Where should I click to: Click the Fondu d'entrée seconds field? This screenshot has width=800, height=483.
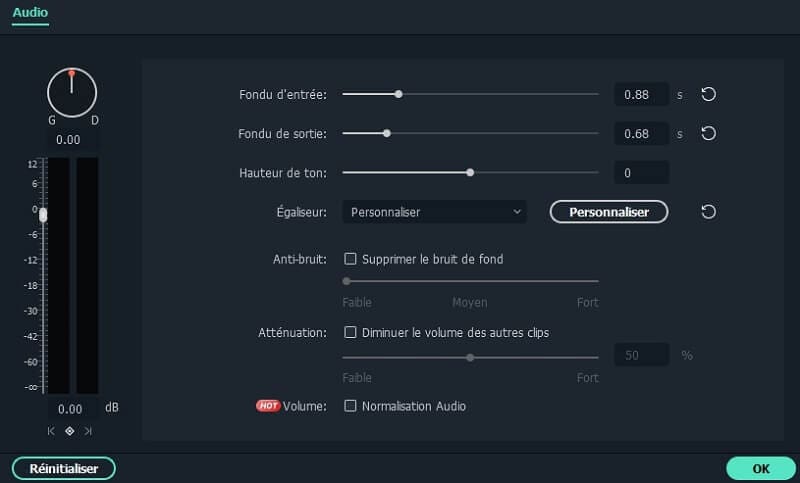coord(641,94)
